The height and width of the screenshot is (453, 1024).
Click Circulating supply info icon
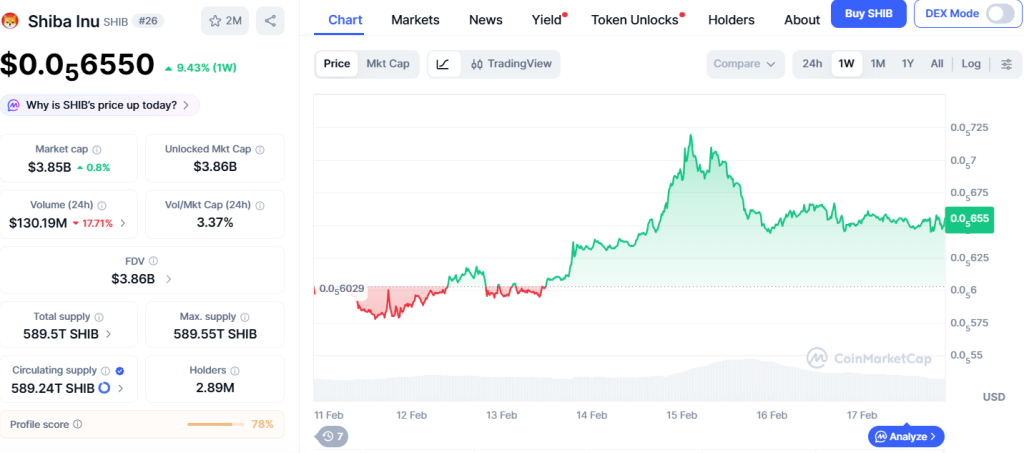point(106,371)
